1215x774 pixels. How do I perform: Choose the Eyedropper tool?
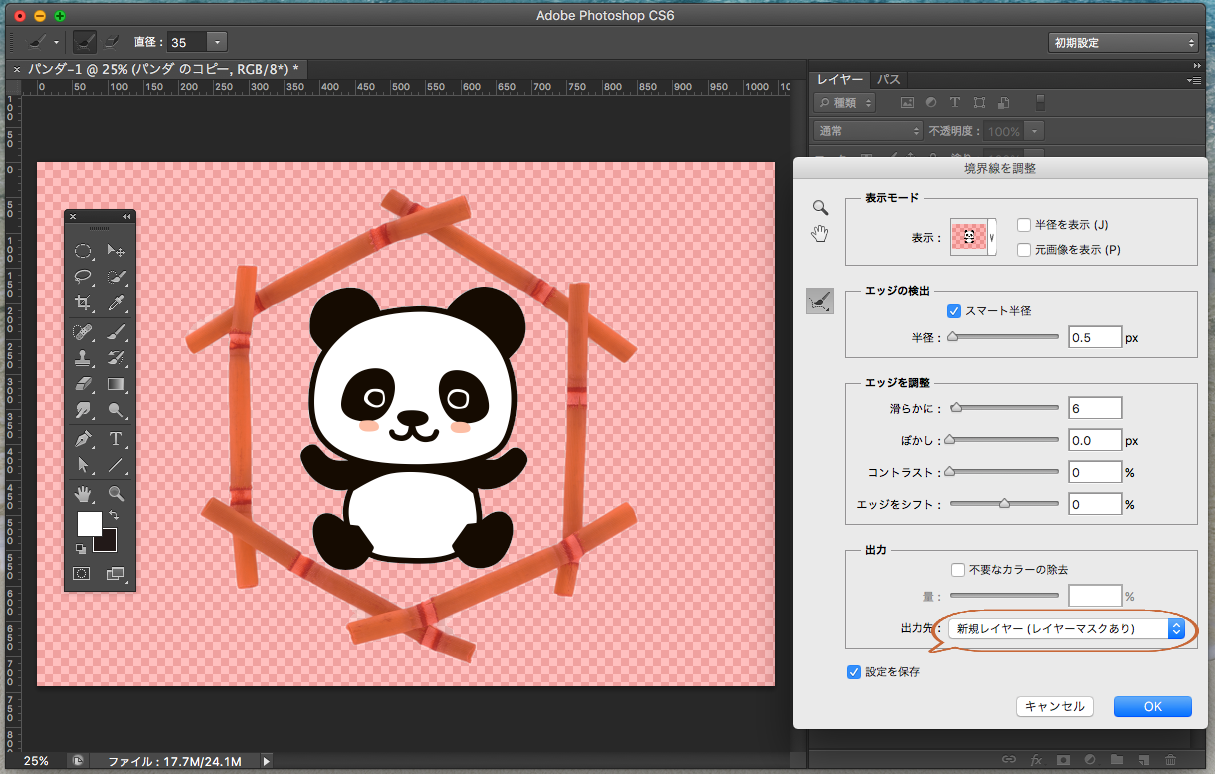pyautogui.click(x=116, y=303)
